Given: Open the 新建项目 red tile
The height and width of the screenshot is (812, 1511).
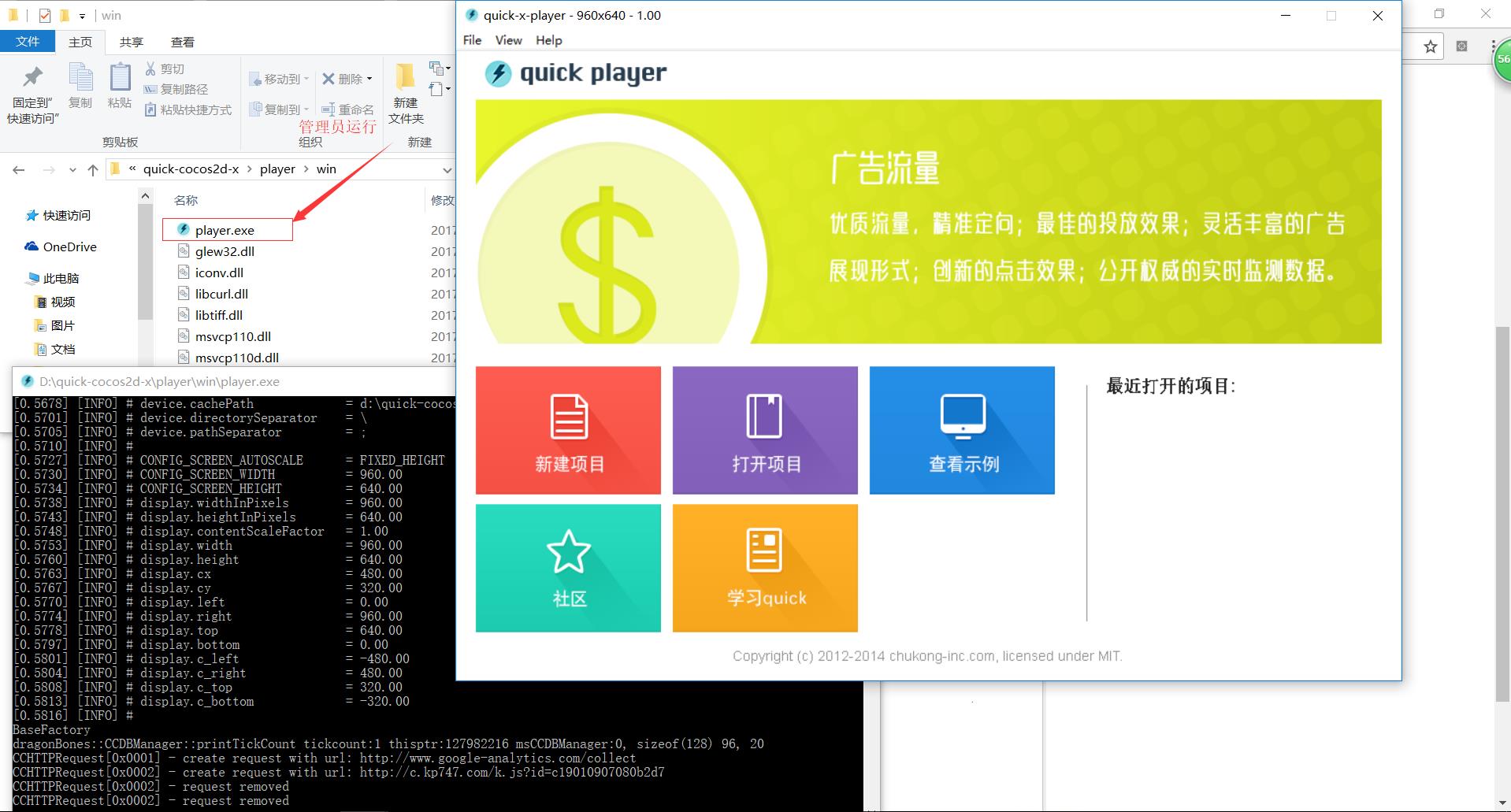Looking at the screenshot, I should click(x=568, y=430).
